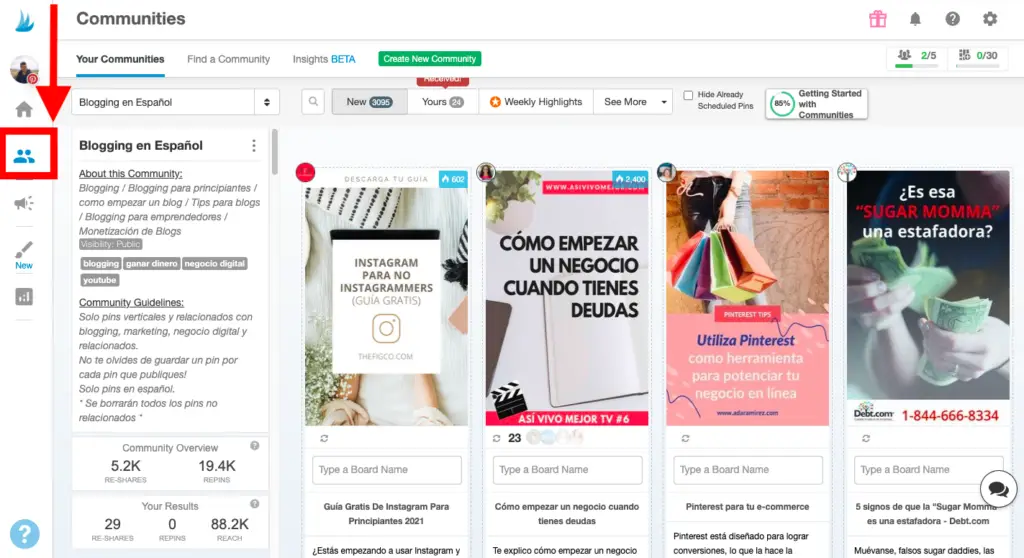Click the pinner avatar on Pinterest tips pin
Viewport: 1024px width, 558px height.
(x=666, y=172)
